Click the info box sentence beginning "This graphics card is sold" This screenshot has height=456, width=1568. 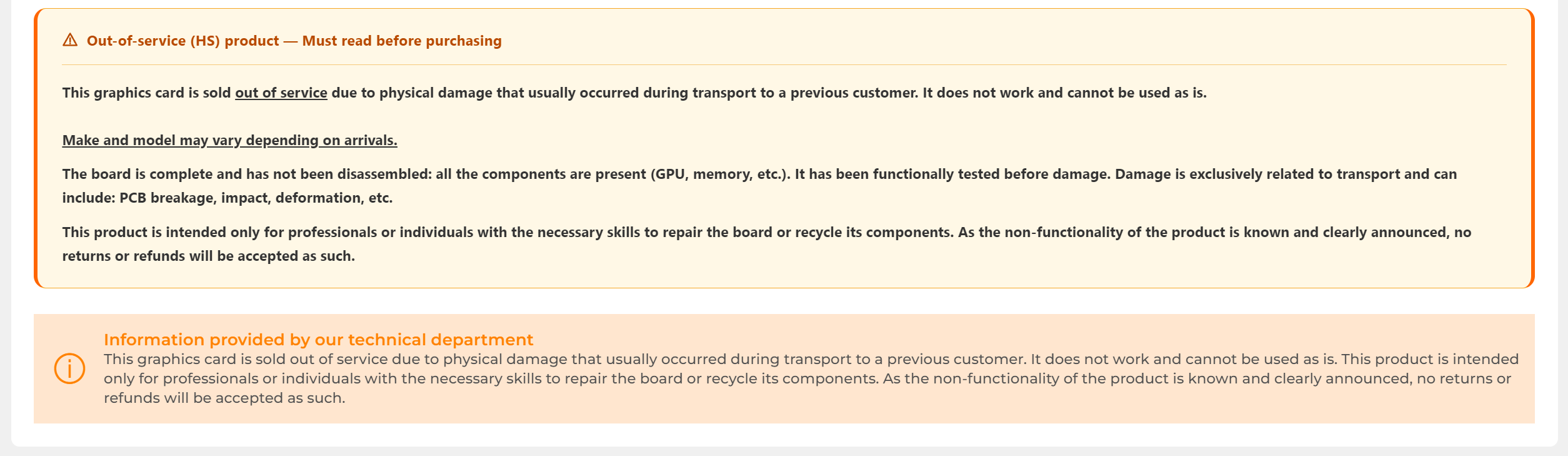tap(565, 359)
